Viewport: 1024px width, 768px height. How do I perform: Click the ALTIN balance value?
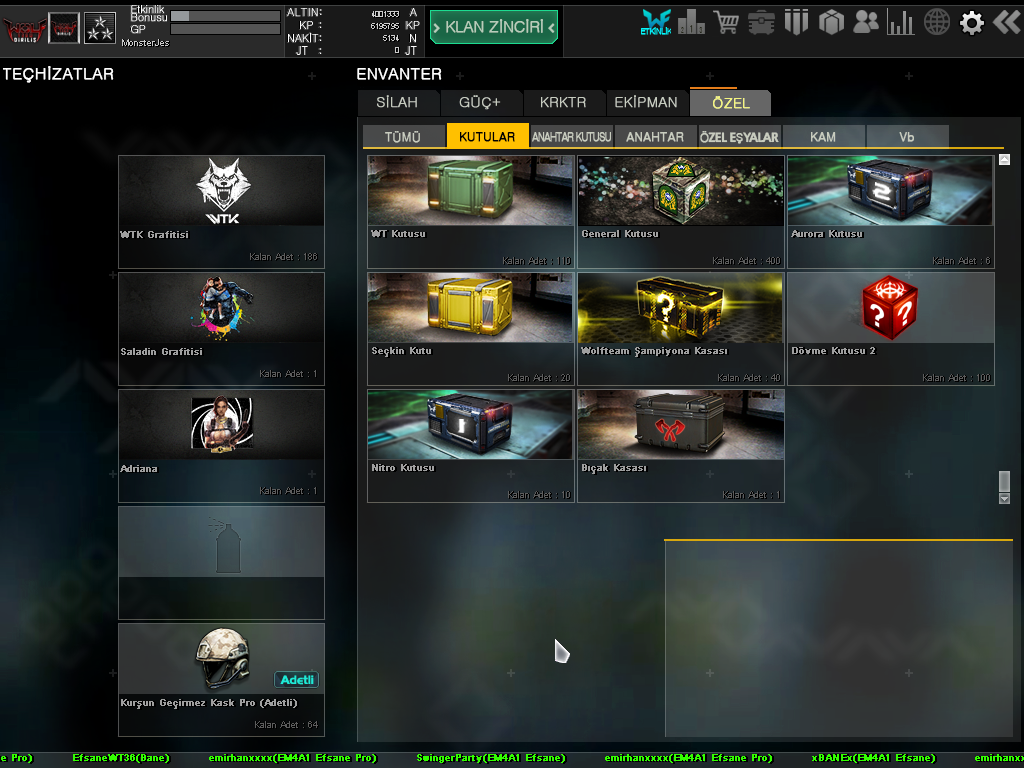385,14
